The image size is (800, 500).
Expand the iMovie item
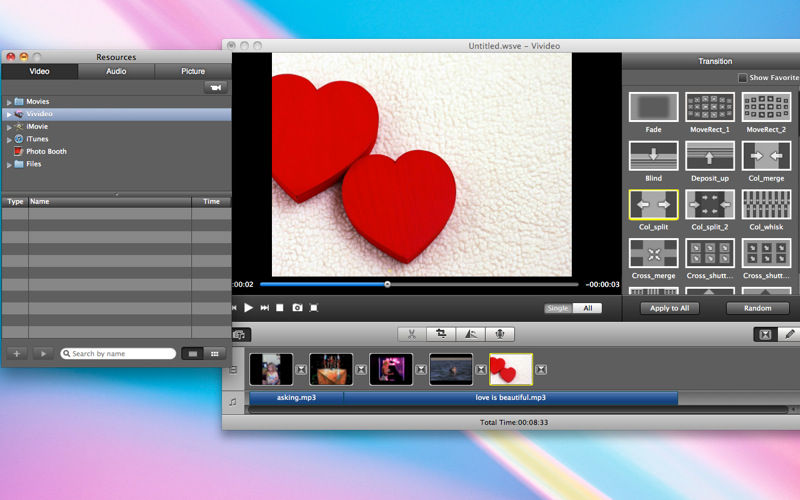(9, 127)
